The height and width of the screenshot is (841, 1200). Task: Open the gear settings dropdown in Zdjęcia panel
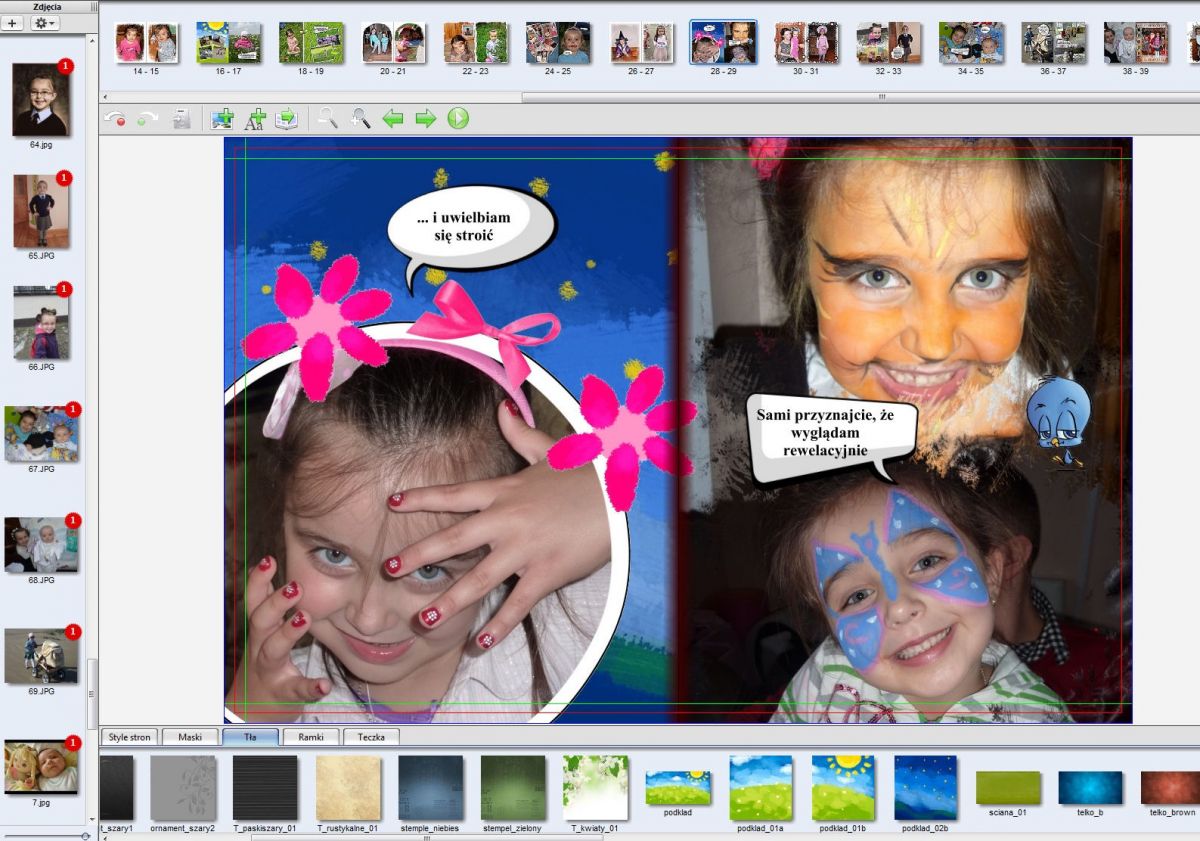pyautogui.click(x=45, y=22)
